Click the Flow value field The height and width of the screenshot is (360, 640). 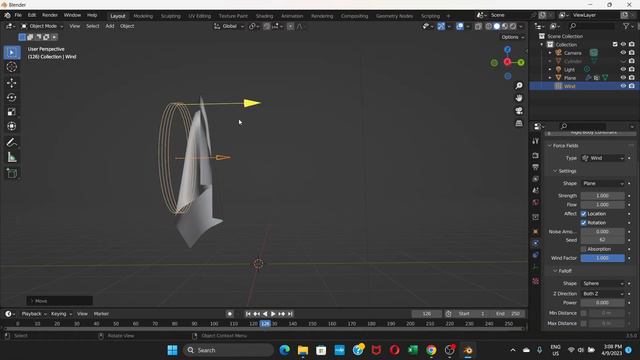coord(602,204)
